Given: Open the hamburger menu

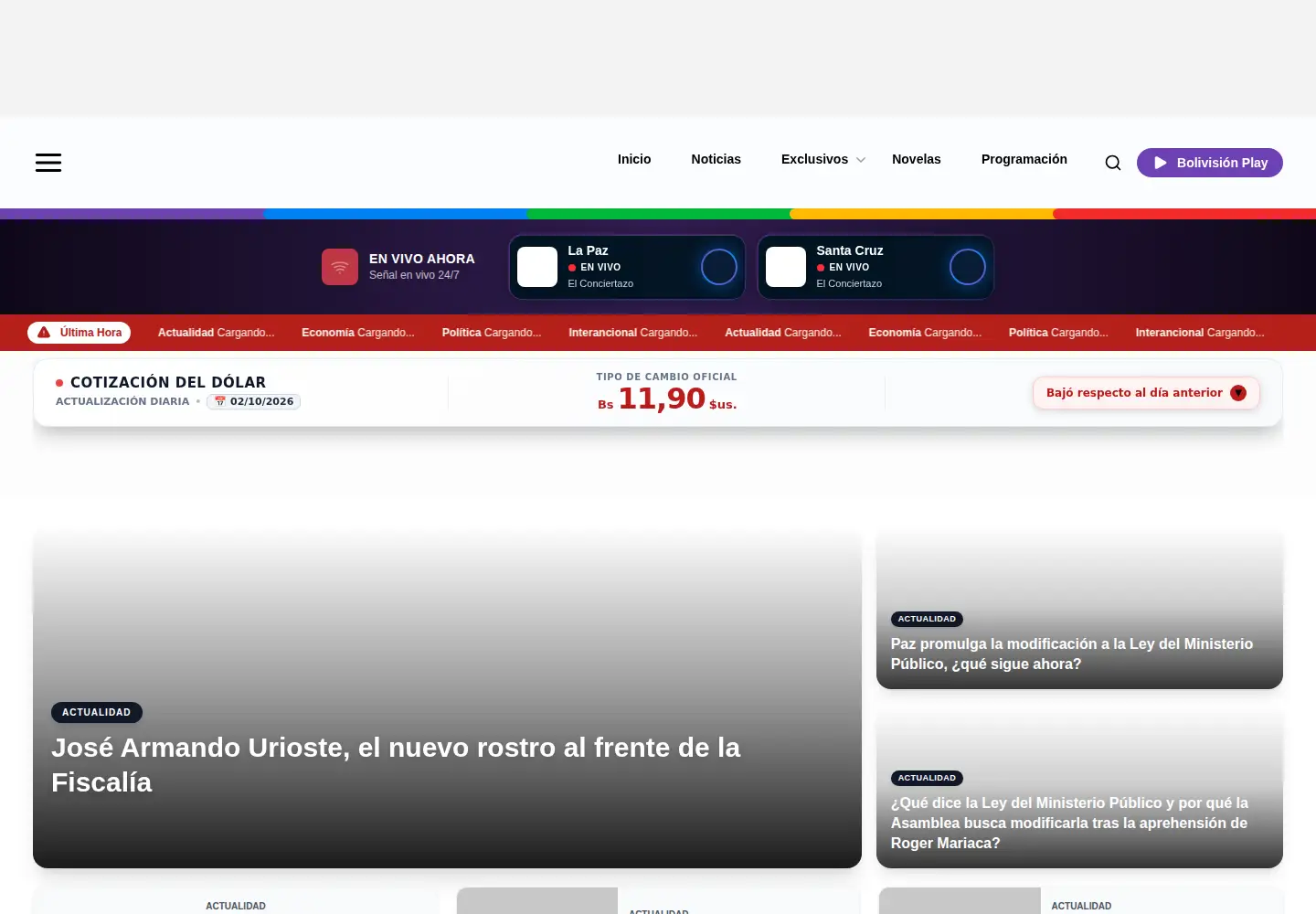Looking at the screenshot, I should [48, 163].
